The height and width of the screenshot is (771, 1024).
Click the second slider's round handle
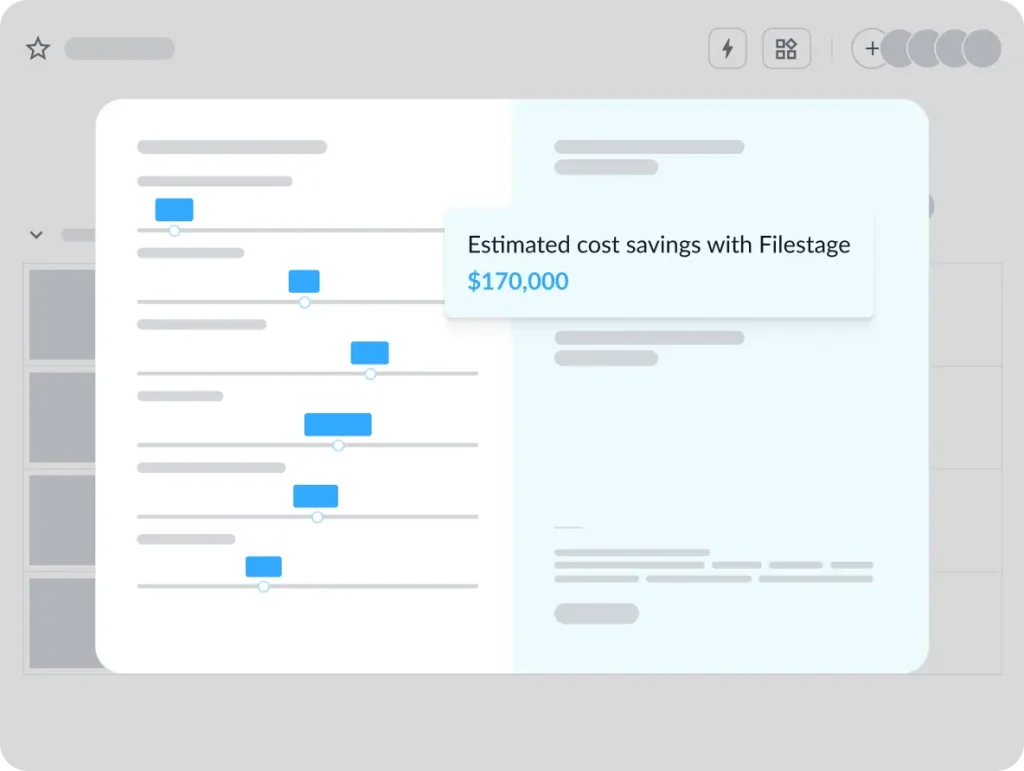tap(304, 302)
